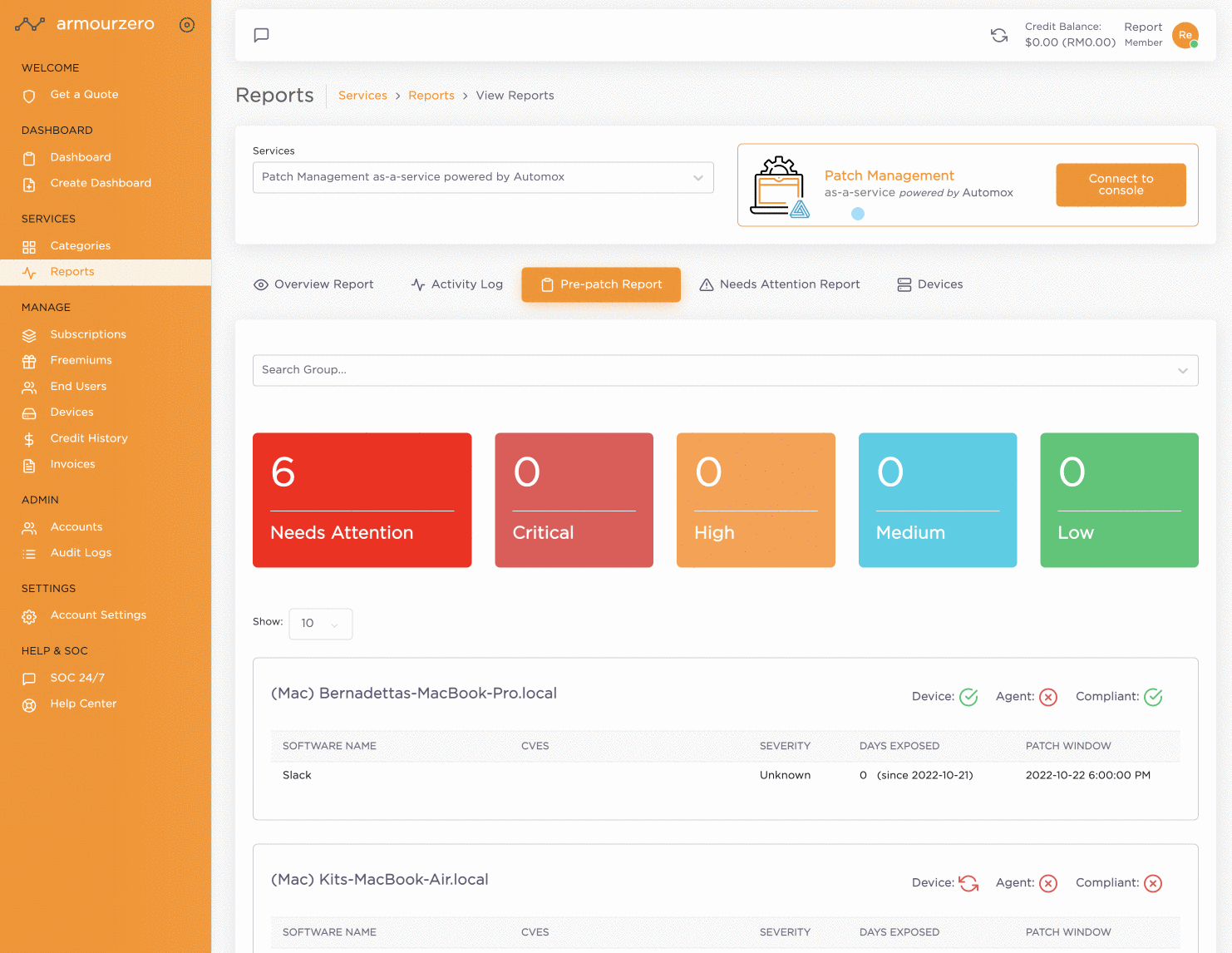Click Bernadettas-MacBook Compliant check icon

click(x=1153, y=697)
